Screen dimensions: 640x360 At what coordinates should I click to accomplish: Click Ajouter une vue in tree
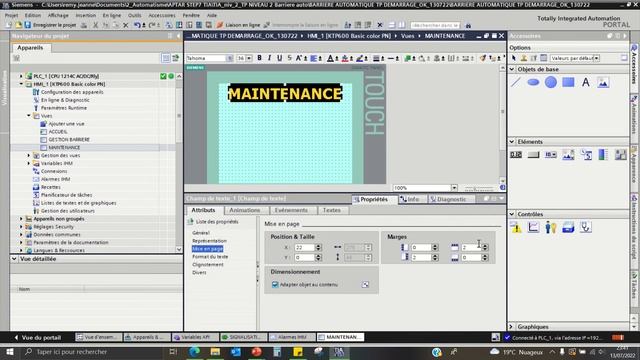click(x=66, y=124)
